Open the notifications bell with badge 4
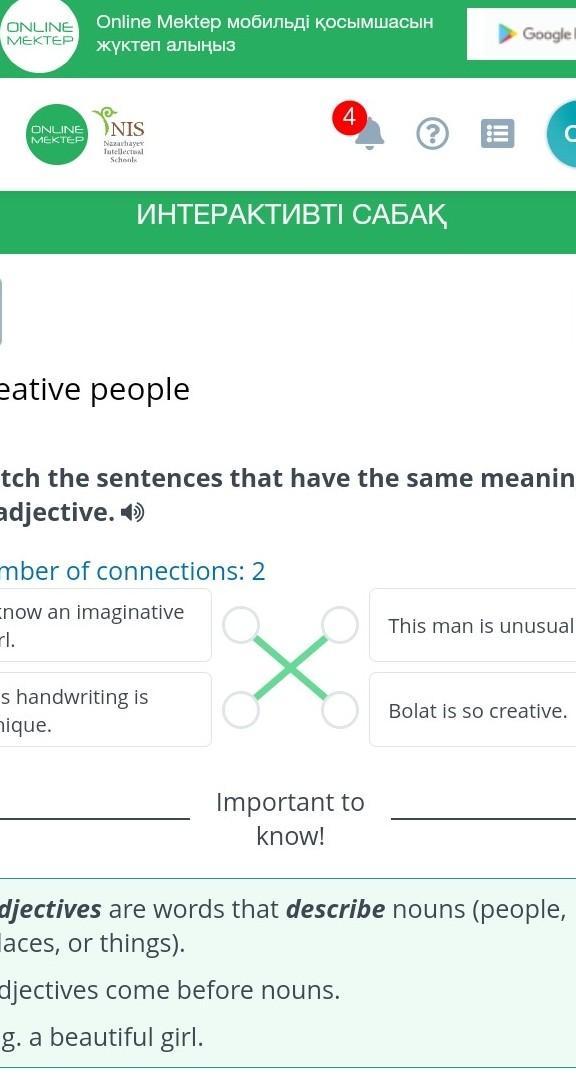The width and height of the screenshot is (576, 1080). (x=369, y=133)
